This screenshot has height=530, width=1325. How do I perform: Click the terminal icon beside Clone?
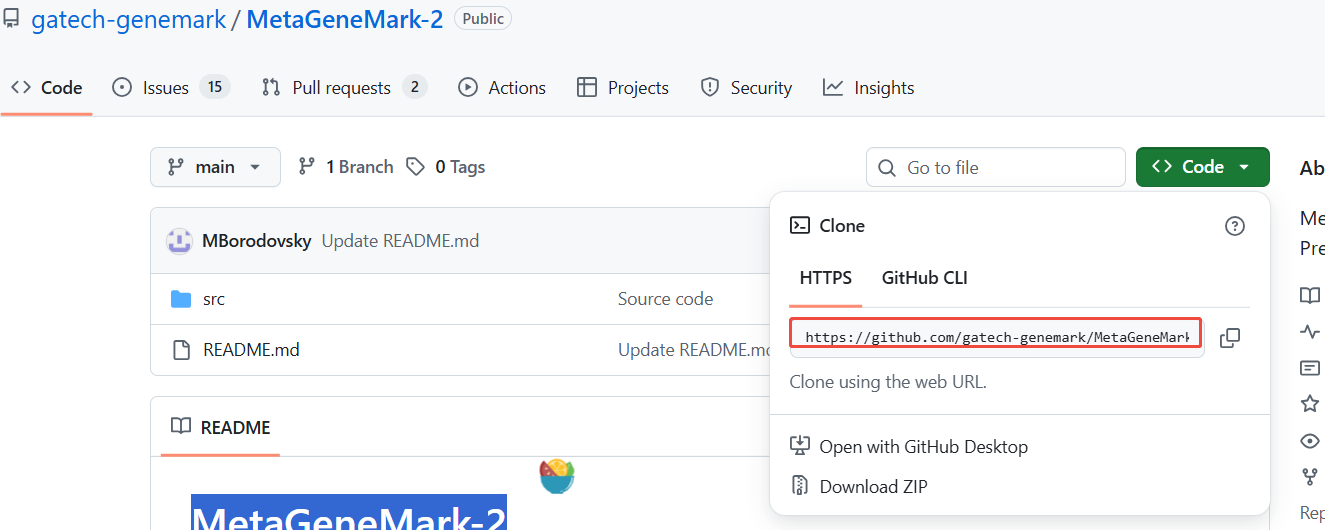799,226
